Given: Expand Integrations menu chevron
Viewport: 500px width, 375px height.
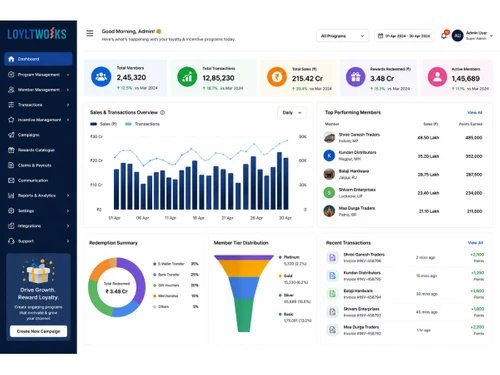Looking at the screenshot, I should point(68,226).
